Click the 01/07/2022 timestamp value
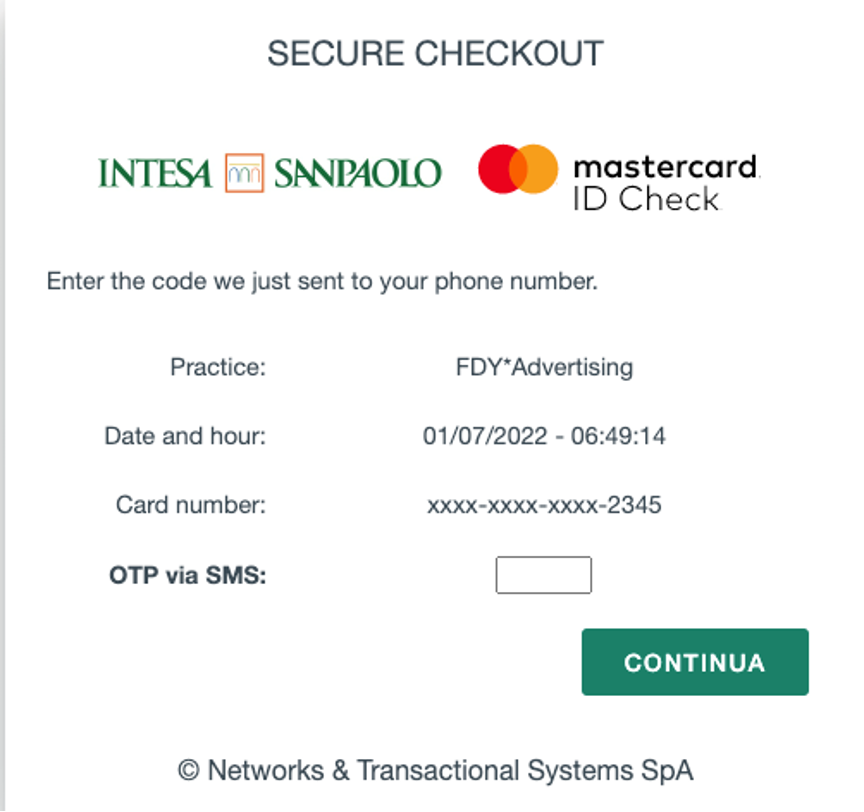Screen dimensions: 864x812 pos(544,436)
